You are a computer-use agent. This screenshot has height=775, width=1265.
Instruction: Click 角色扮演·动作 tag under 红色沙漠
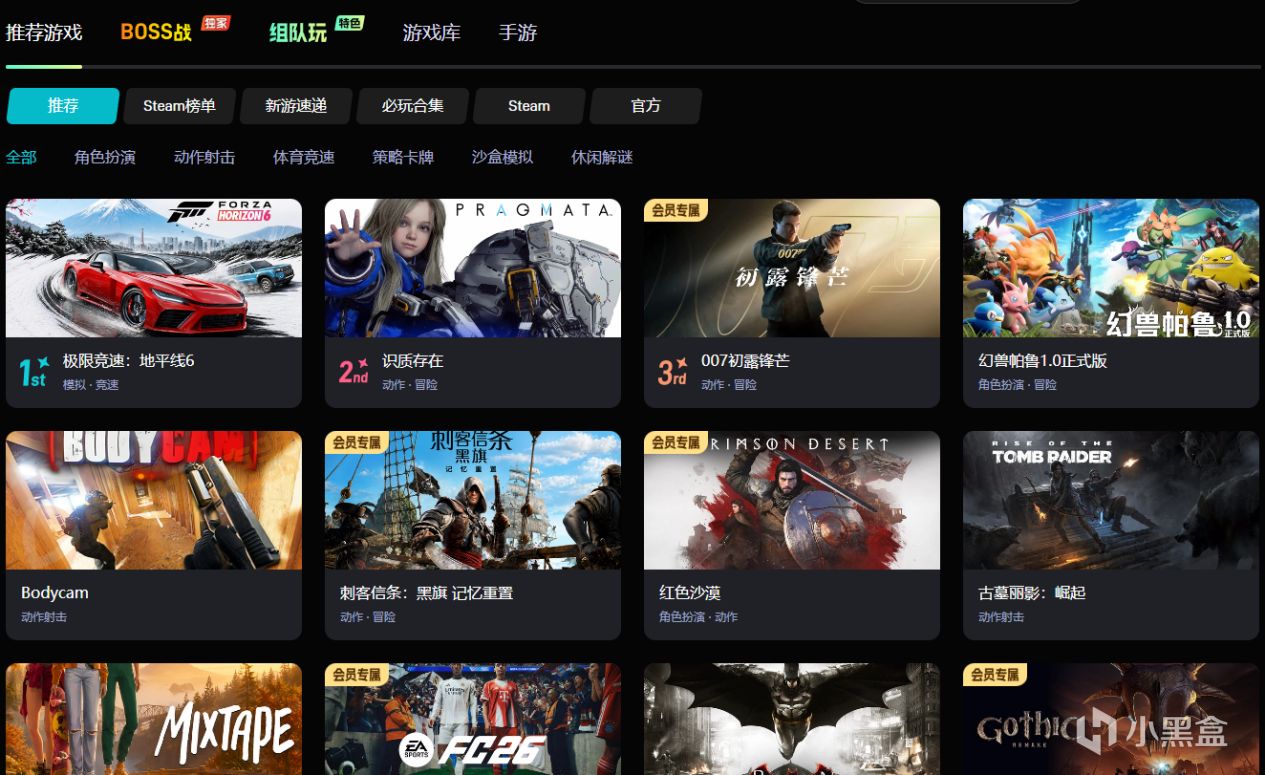(x=698, y=617)
